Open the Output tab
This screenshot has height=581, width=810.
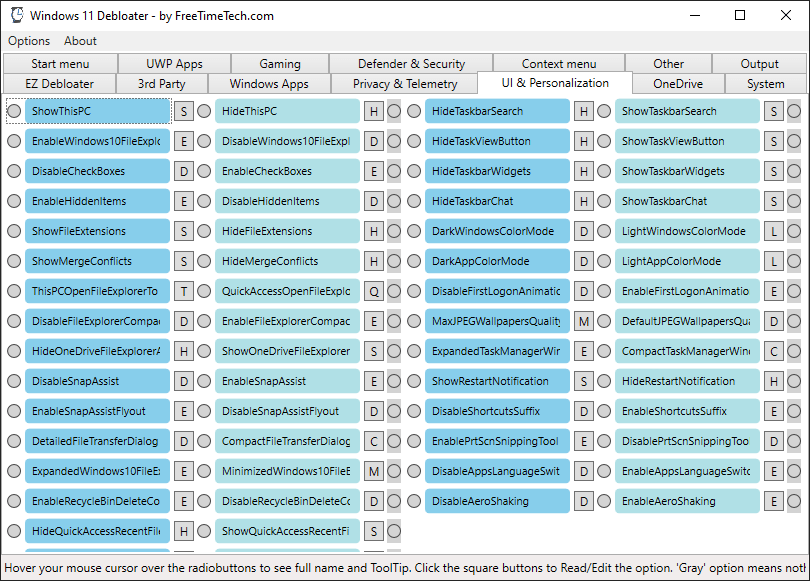pyautogui.click(x=759, y=64)
